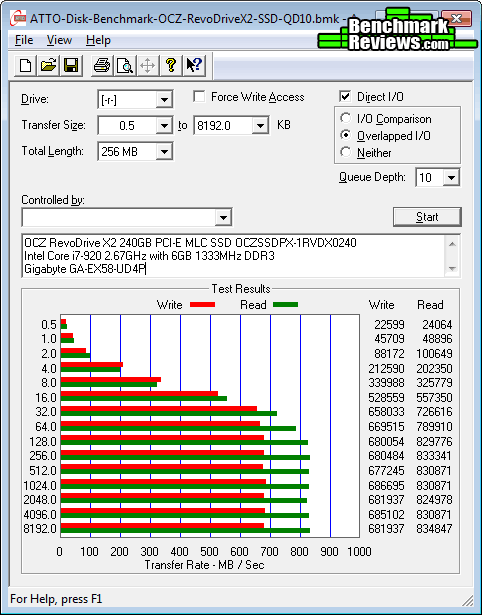Click the 16.0 transfer size row label
This screenshot has width=482, height=615.
pyautogui.click(x=45, y=398)
